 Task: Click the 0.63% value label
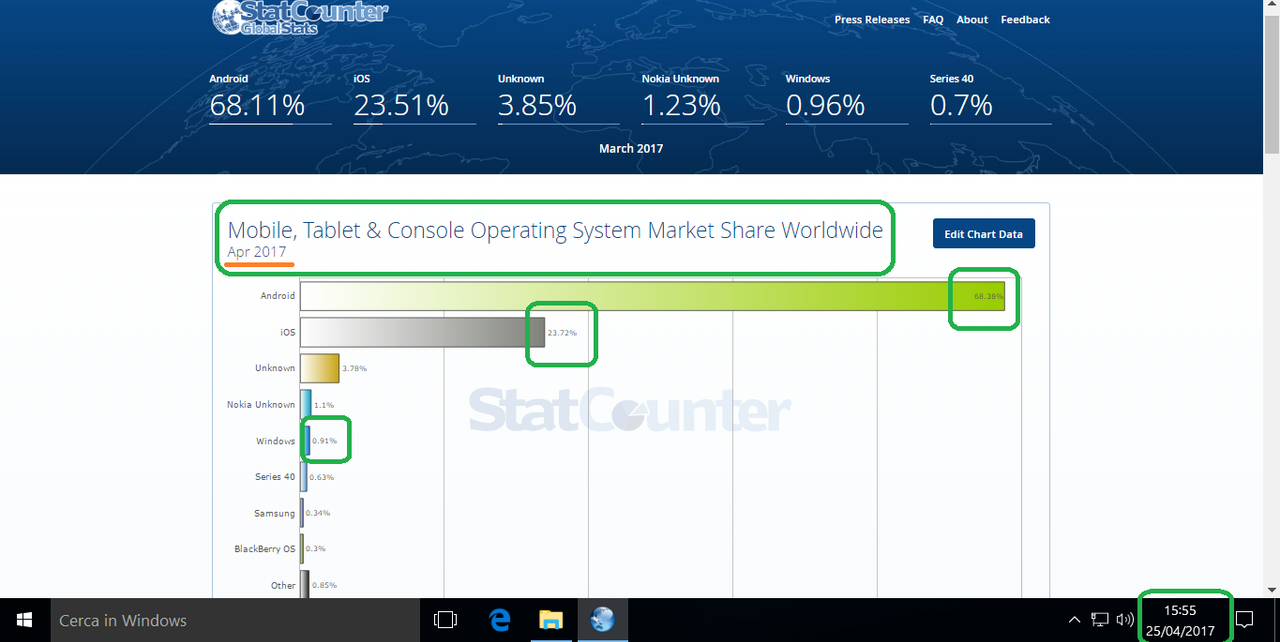321,478
